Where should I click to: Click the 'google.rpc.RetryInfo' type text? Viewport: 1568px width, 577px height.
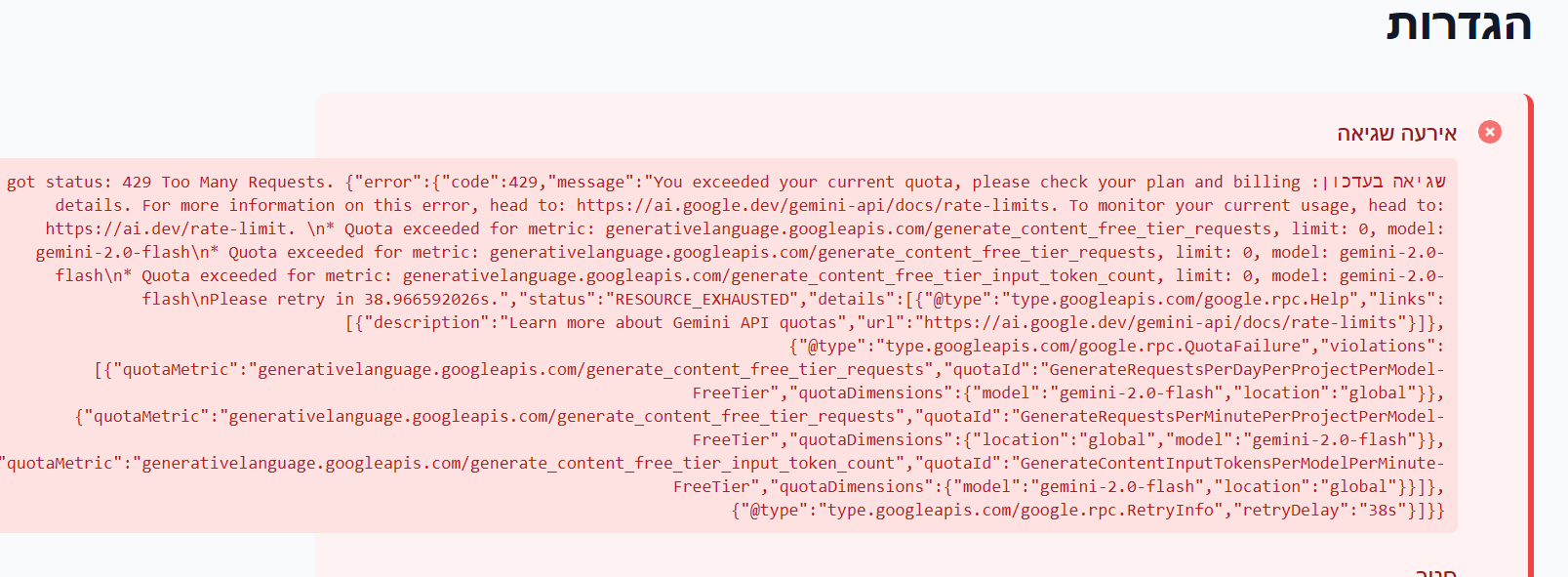[1020, 510]
